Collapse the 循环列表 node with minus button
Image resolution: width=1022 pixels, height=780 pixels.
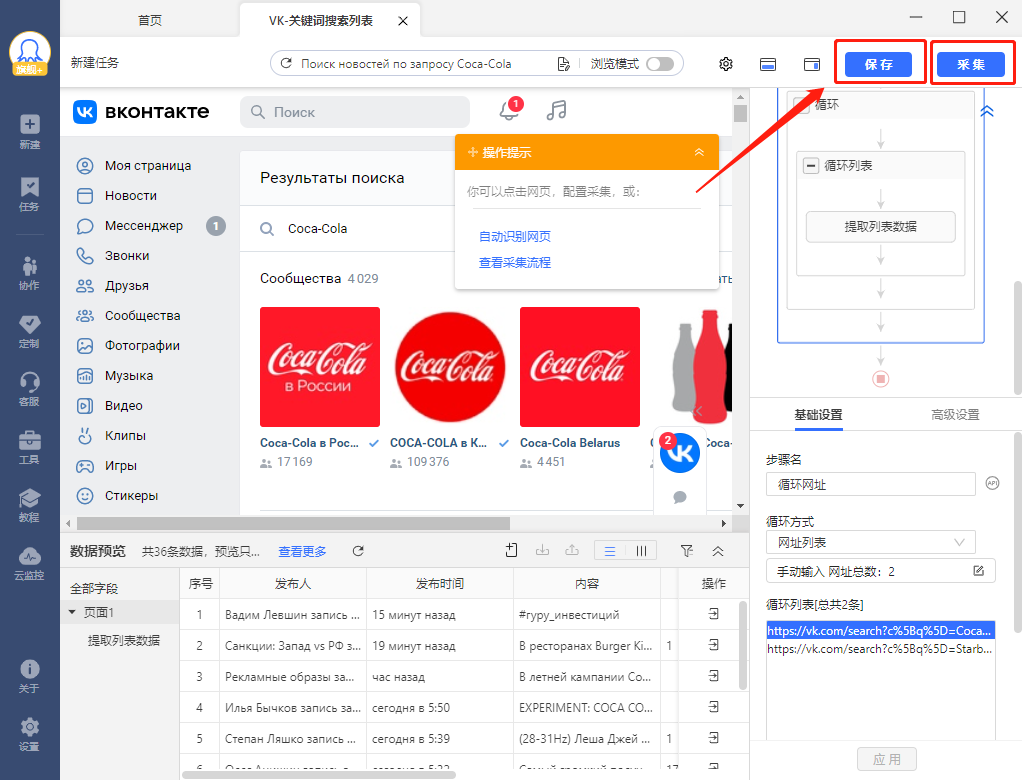pyautogui.click(x=810, y=166)
